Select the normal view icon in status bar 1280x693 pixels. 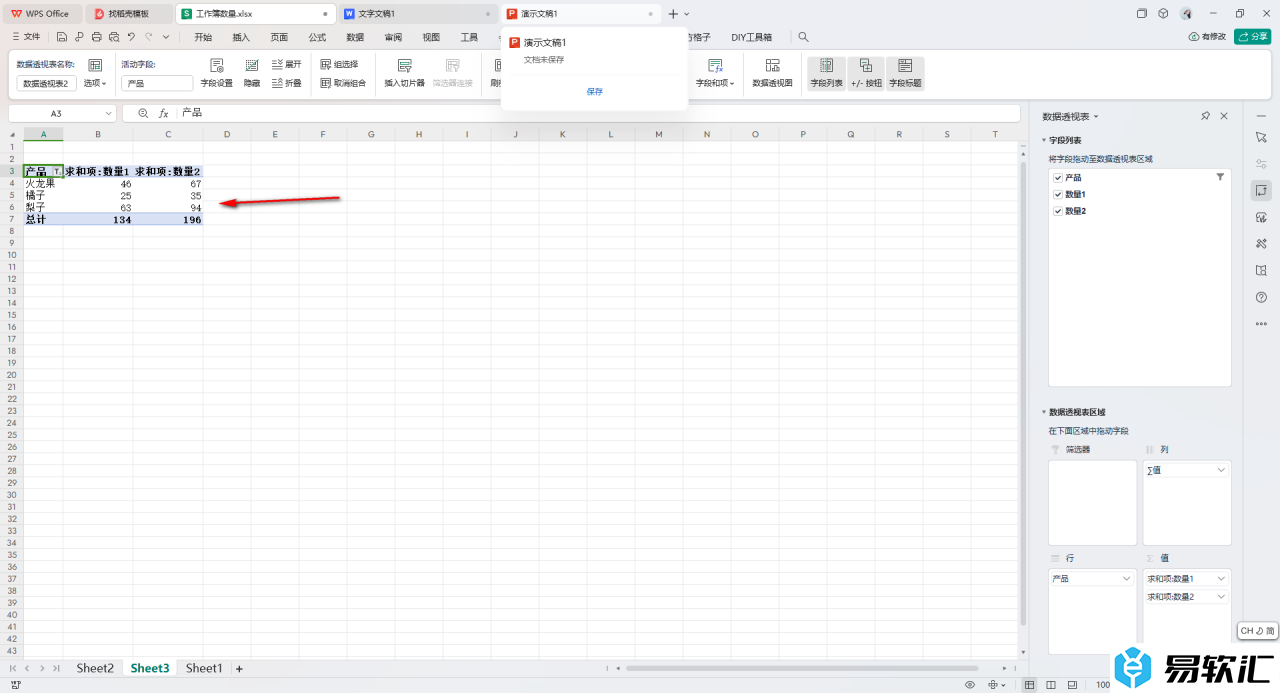pos(1030,685)
